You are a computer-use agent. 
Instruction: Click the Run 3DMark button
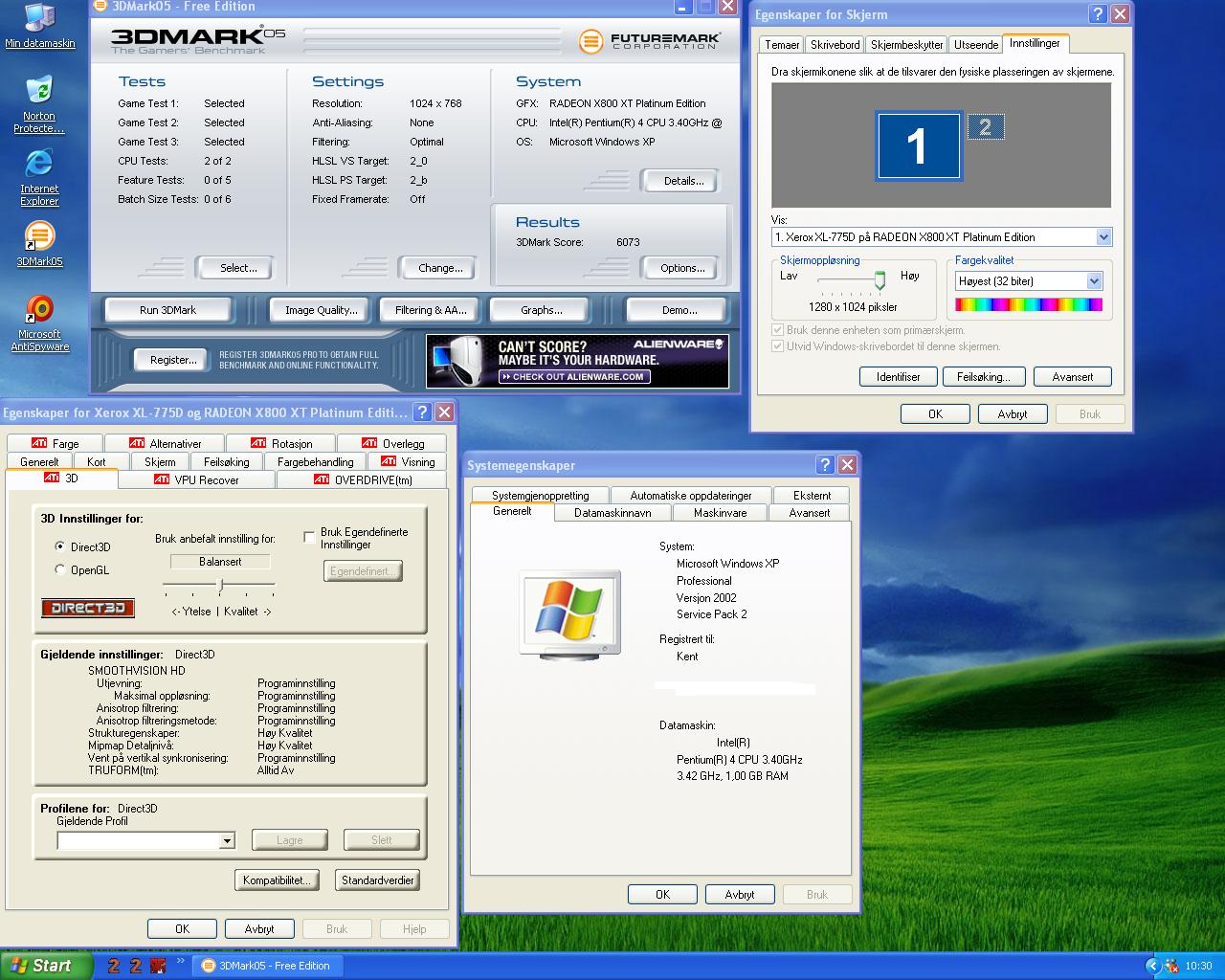[x=167, y=310]
